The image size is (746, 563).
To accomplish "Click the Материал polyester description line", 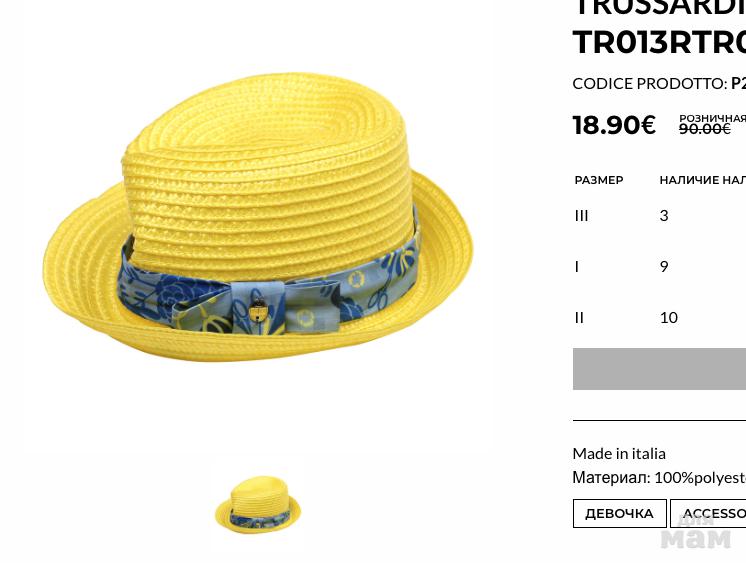I will coord(659,477).
